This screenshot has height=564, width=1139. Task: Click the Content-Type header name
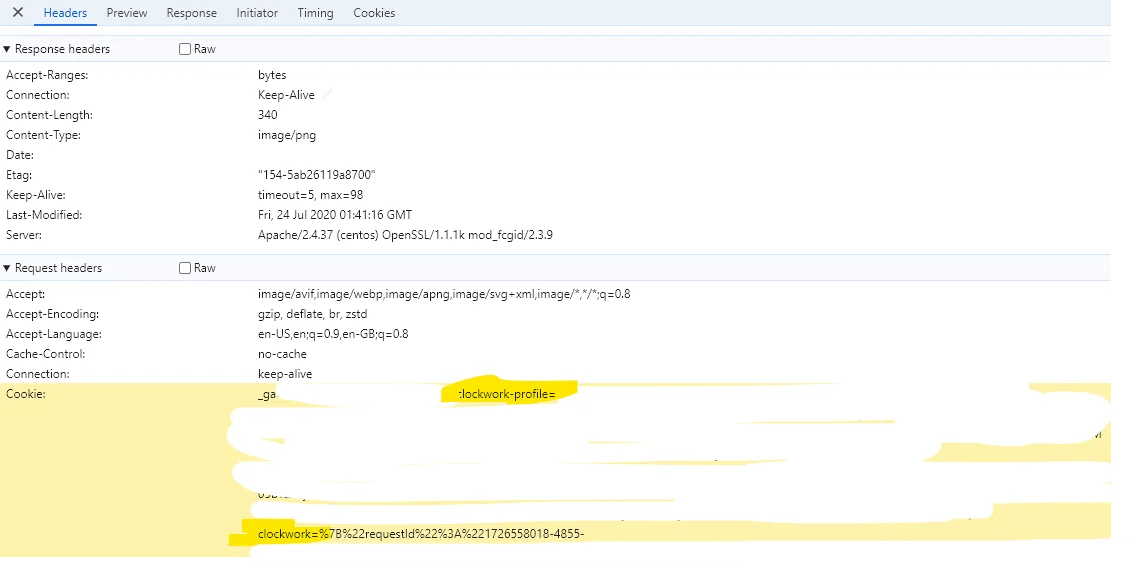pos(44,135)
